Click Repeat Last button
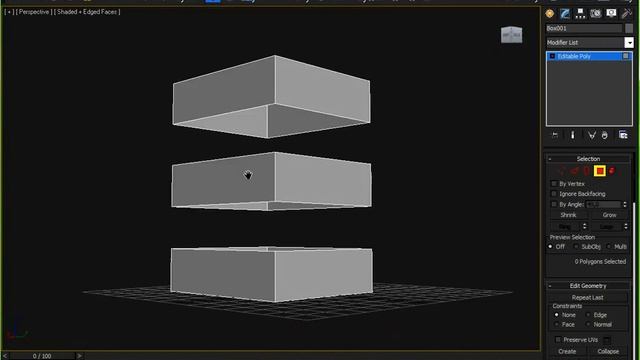Viewport: 640px width, 360px height. (587, 298)
